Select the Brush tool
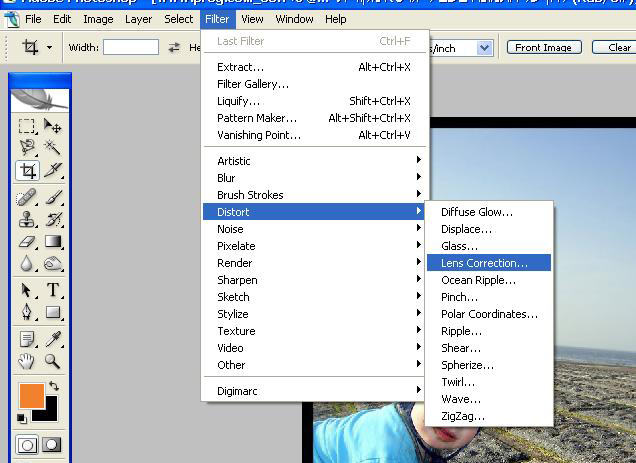The image size is (636, 463). tap(53, 197)
